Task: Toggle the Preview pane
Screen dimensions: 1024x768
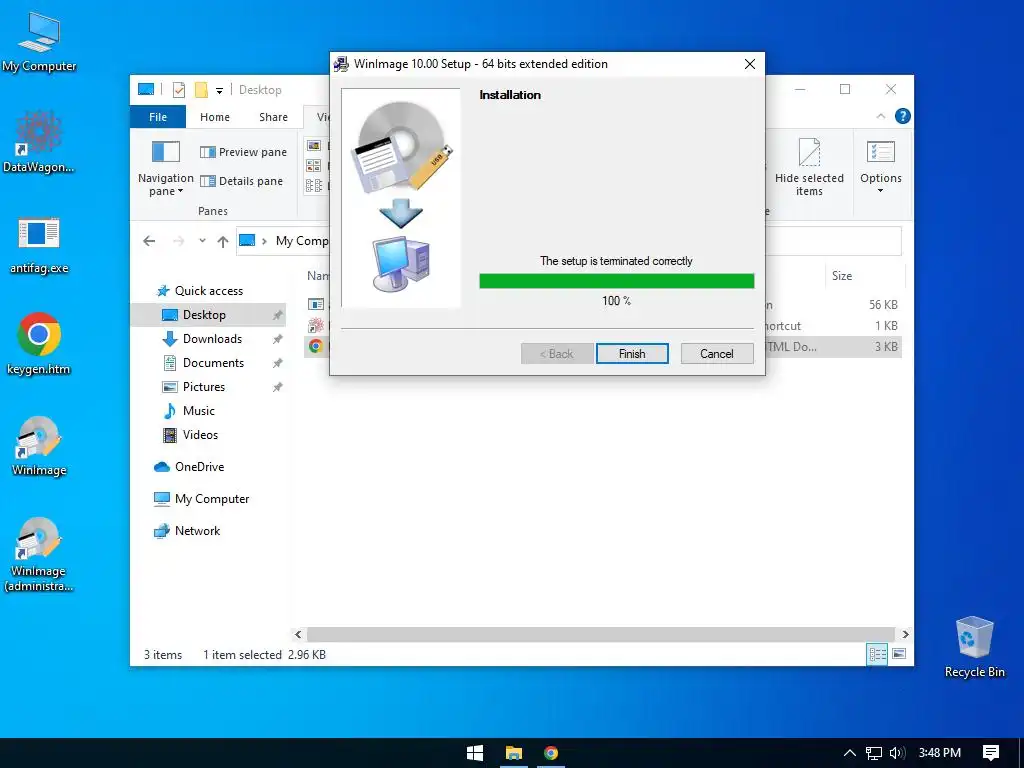Action: point(243,152)
